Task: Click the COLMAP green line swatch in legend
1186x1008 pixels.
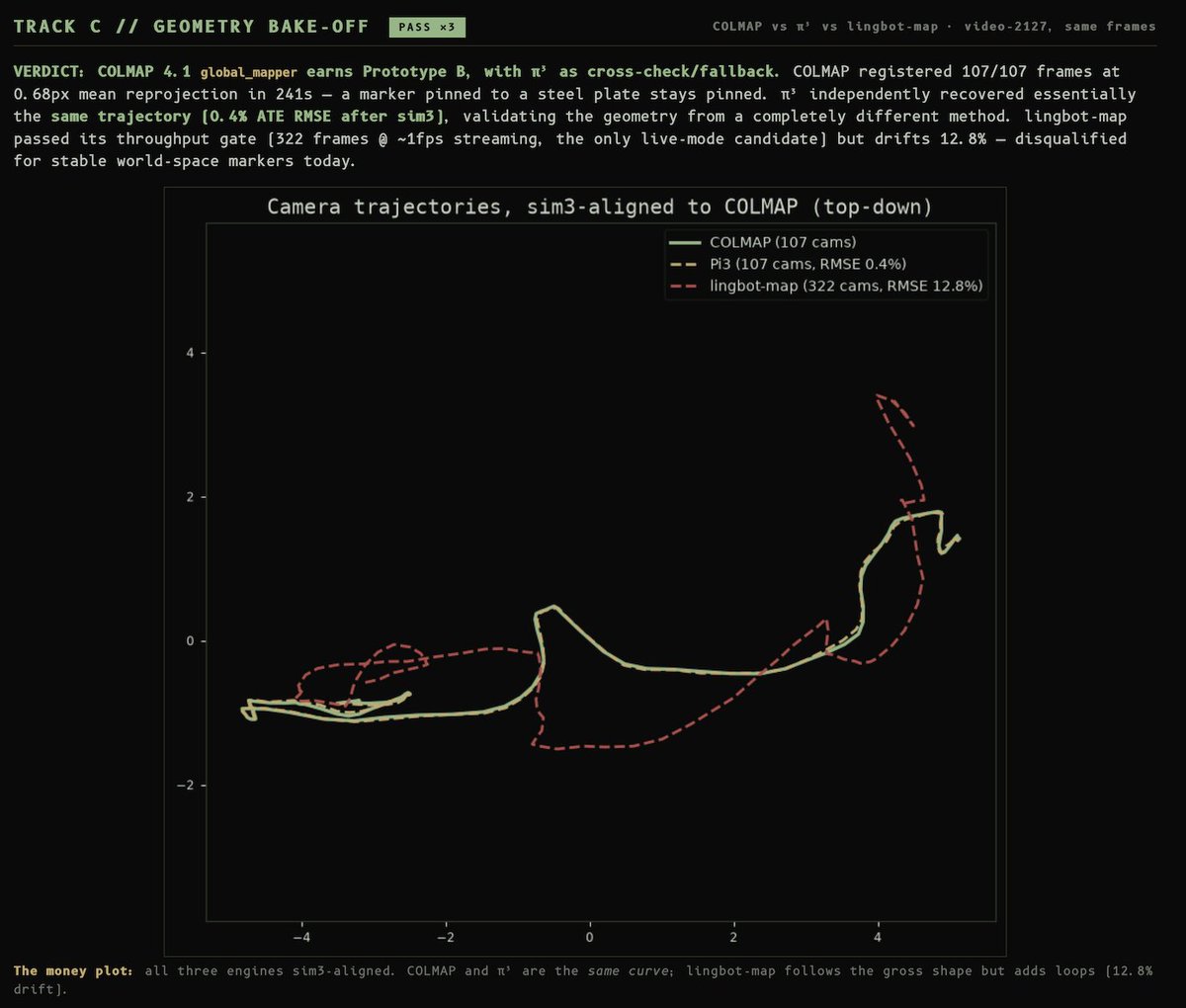Action: (685, 242)
